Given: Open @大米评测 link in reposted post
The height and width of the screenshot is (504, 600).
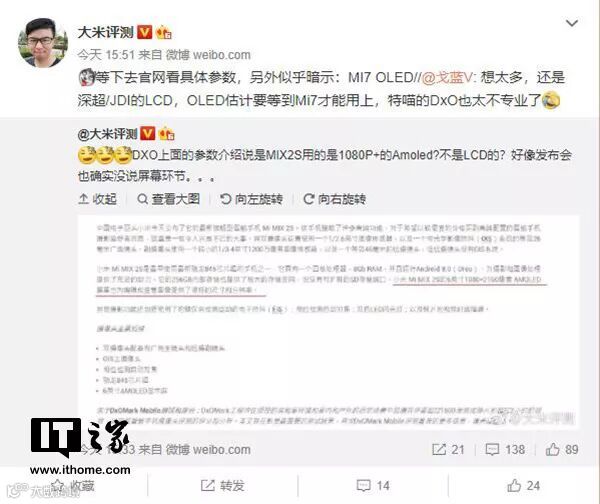Looking at the screenshot, I should (x=108, y=134).
